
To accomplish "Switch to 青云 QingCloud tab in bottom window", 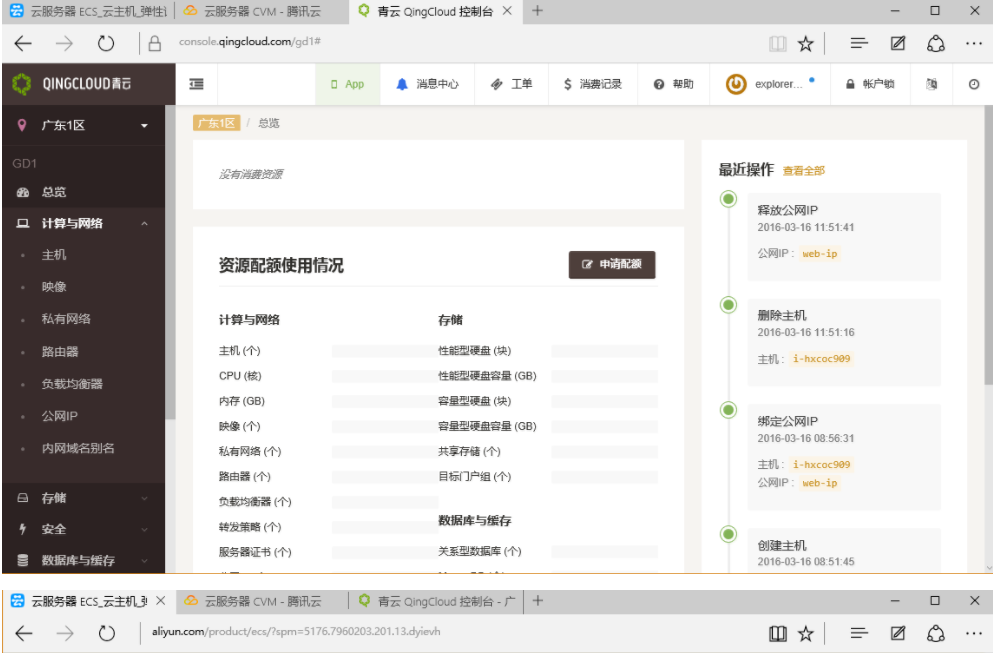I will (437, 601).
